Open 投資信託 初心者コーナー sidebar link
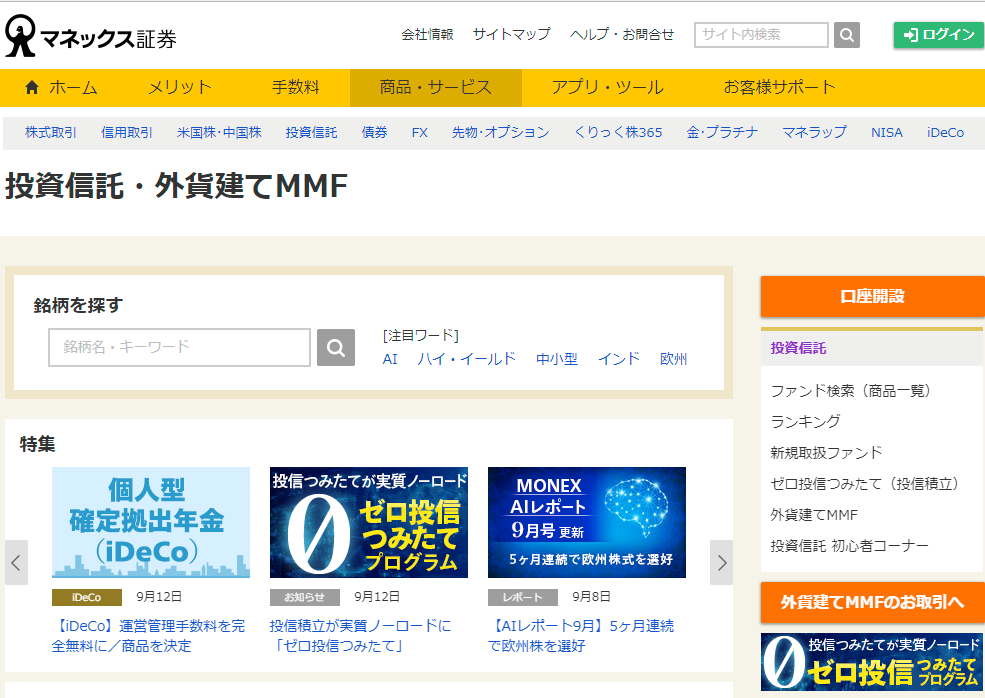This screenshot has height=698, width=985. pos(849,546)
